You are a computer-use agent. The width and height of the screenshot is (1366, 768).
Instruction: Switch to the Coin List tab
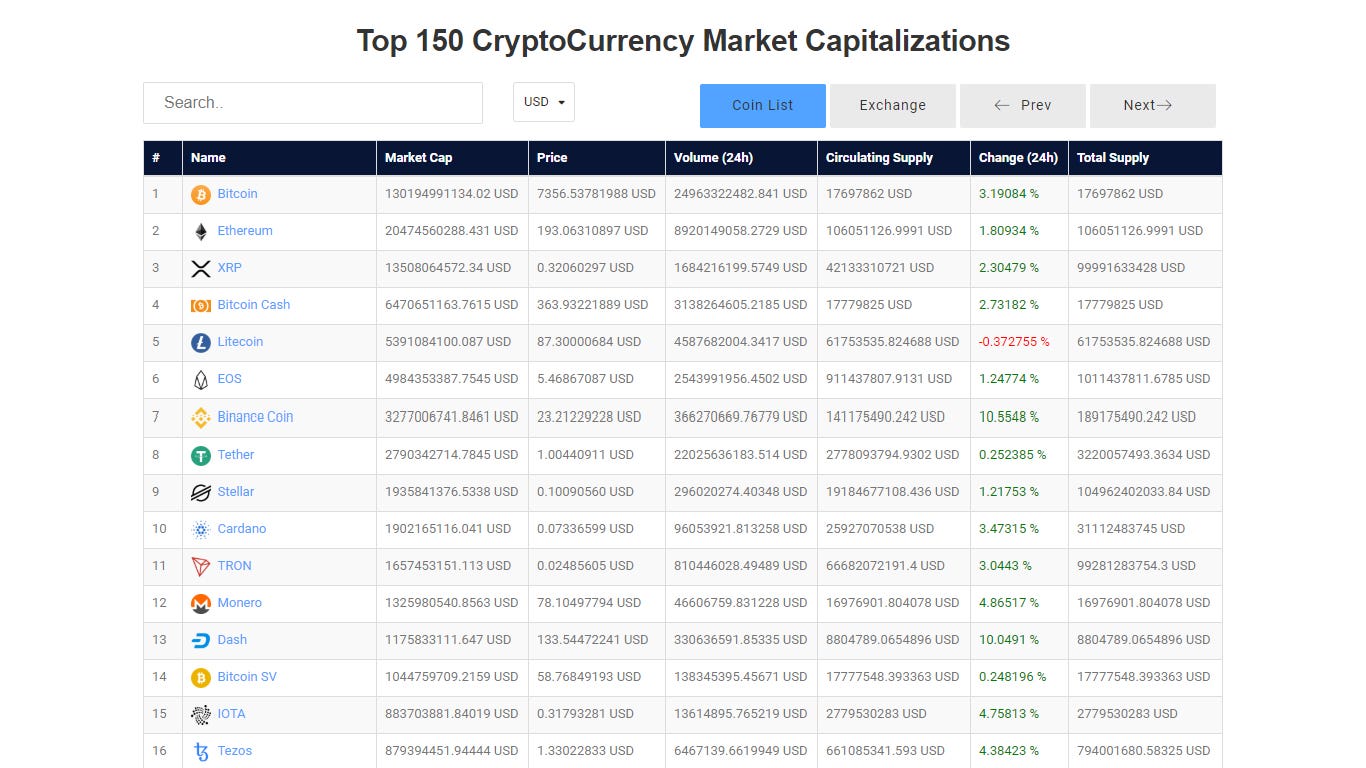[763, 105]
